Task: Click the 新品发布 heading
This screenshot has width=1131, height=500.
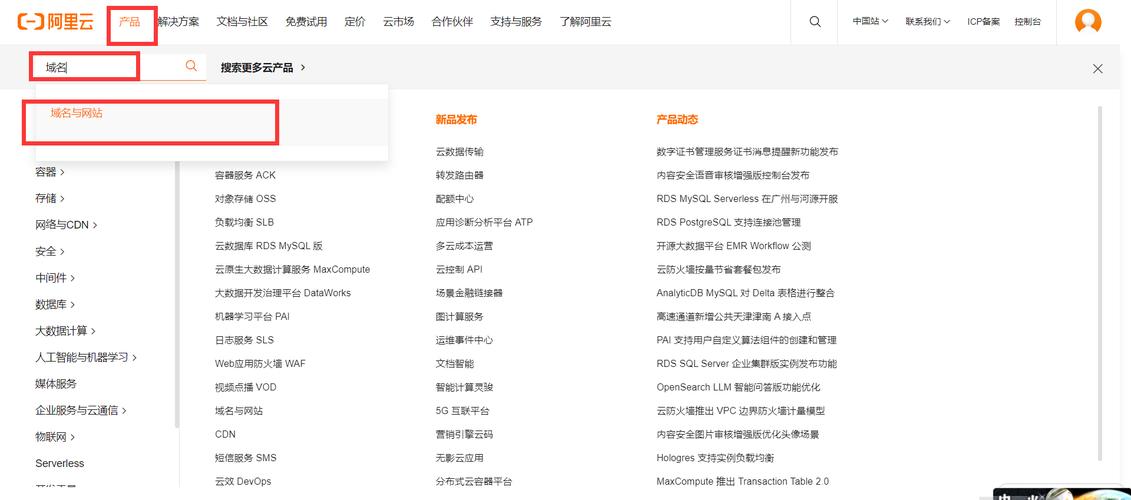Action: 456,120
